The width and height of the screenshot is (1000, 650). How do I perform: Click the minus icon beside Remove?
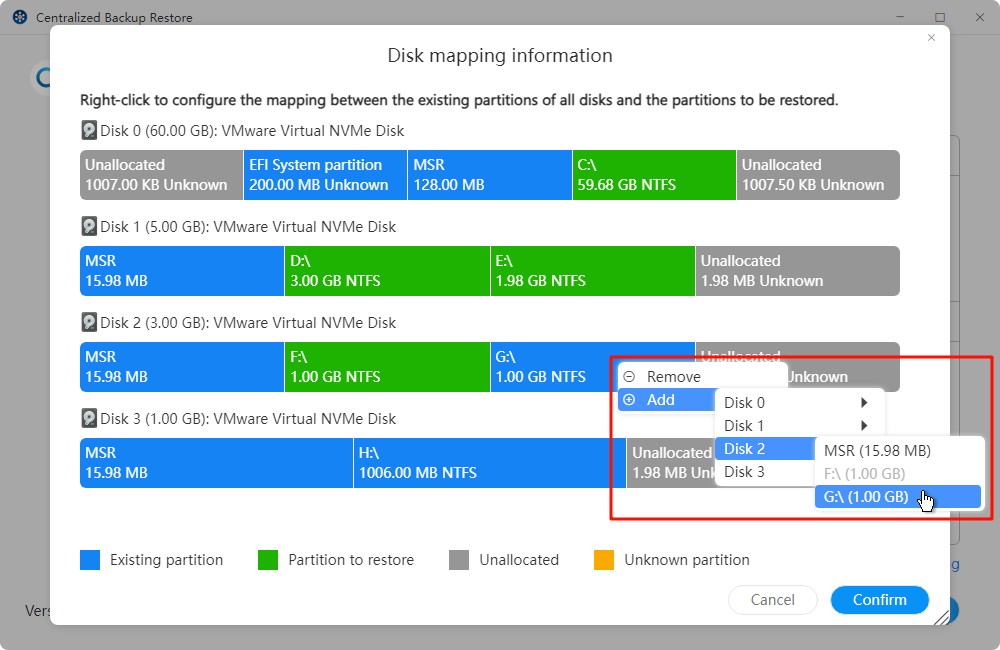point(629,377)
